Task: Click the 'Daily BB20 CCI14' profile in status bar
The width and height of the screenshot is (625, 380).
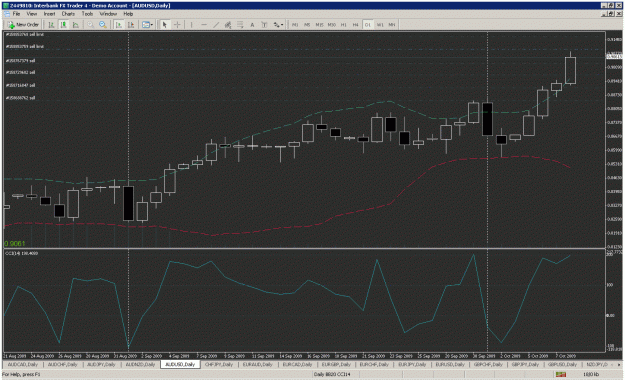Action: [332, 374]
